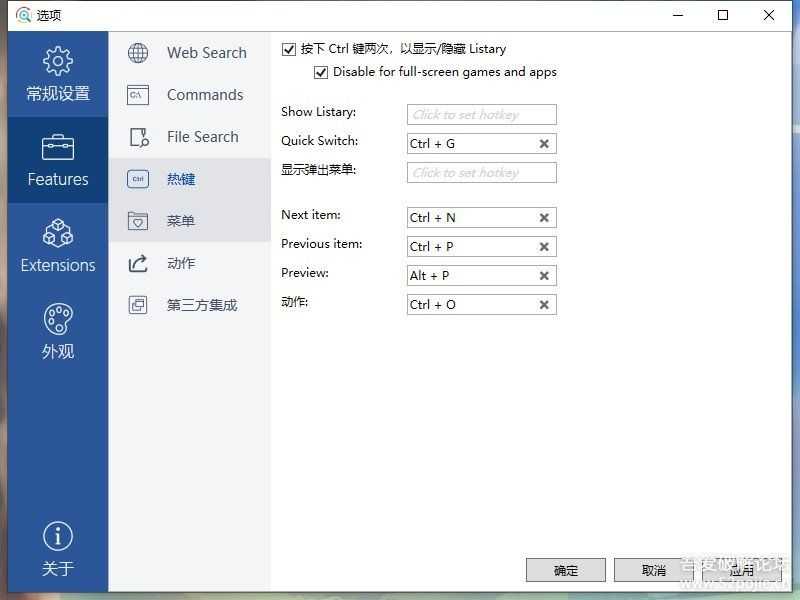This screenshot has height=600, width=800.
Task: Uncheck Disable for full-screen games checkbox
Action: click(321, 72)
